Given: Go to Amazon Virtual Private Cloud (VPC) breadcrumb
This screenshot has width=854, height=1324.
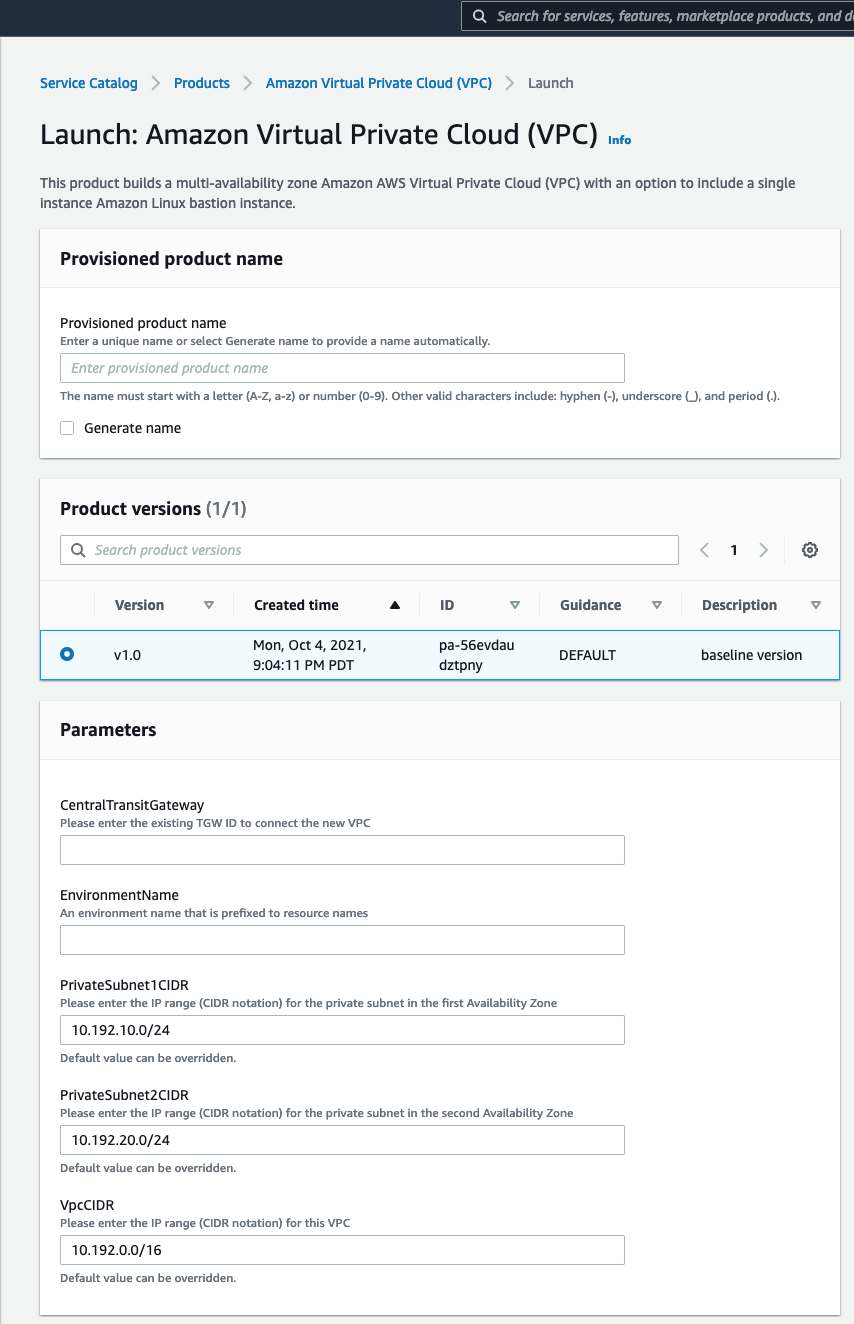Looking at the screenshot, I should (x=378, y=83).
